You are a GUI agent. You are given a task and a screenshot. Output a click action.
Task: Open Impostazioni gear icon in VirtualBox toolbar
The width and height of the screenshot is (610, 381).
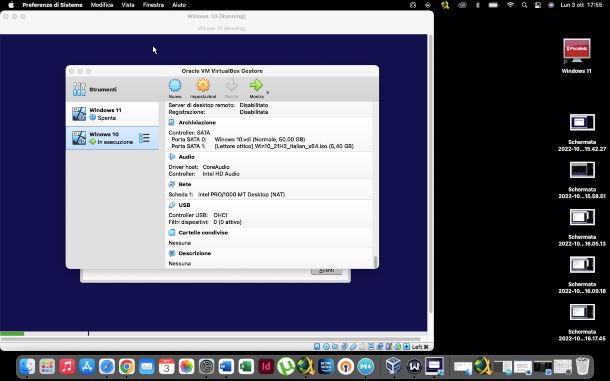click(203, 85)
